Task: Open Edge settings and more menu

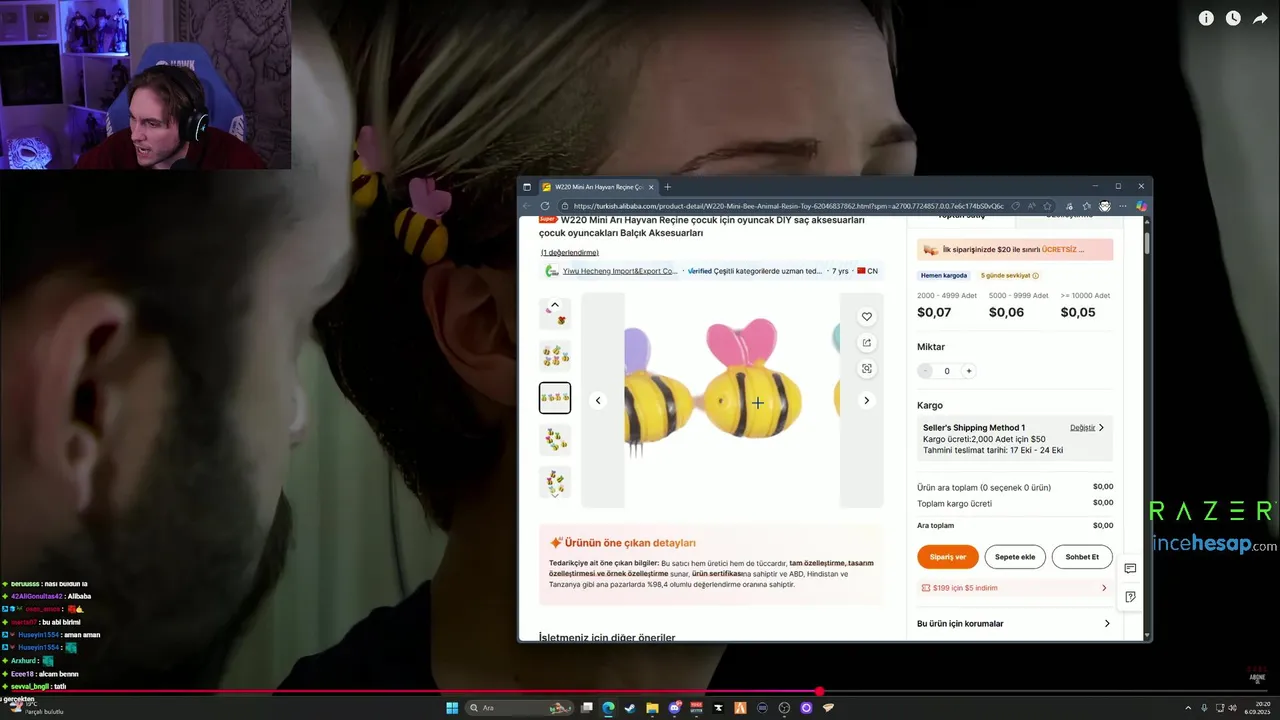Action: coord(1123,206)
